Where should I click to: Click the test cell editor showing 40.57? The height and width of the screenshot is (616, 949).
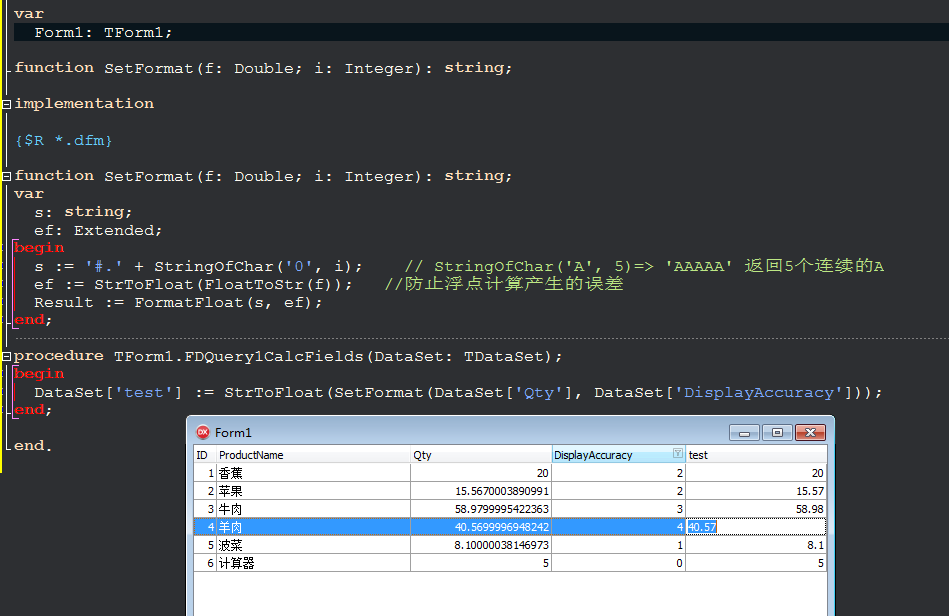[x=756, y=527]
